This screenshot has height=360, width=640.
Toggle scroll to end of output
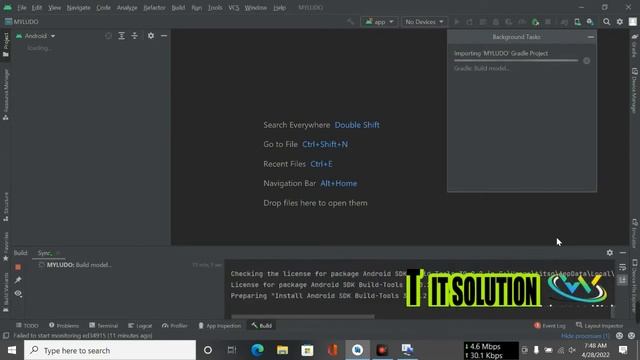coord(622,280)
